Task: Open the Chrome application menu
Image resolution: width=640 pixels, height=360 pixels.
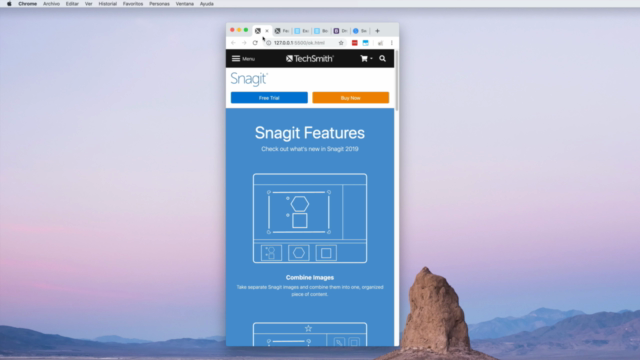Action: coord(27,4)
